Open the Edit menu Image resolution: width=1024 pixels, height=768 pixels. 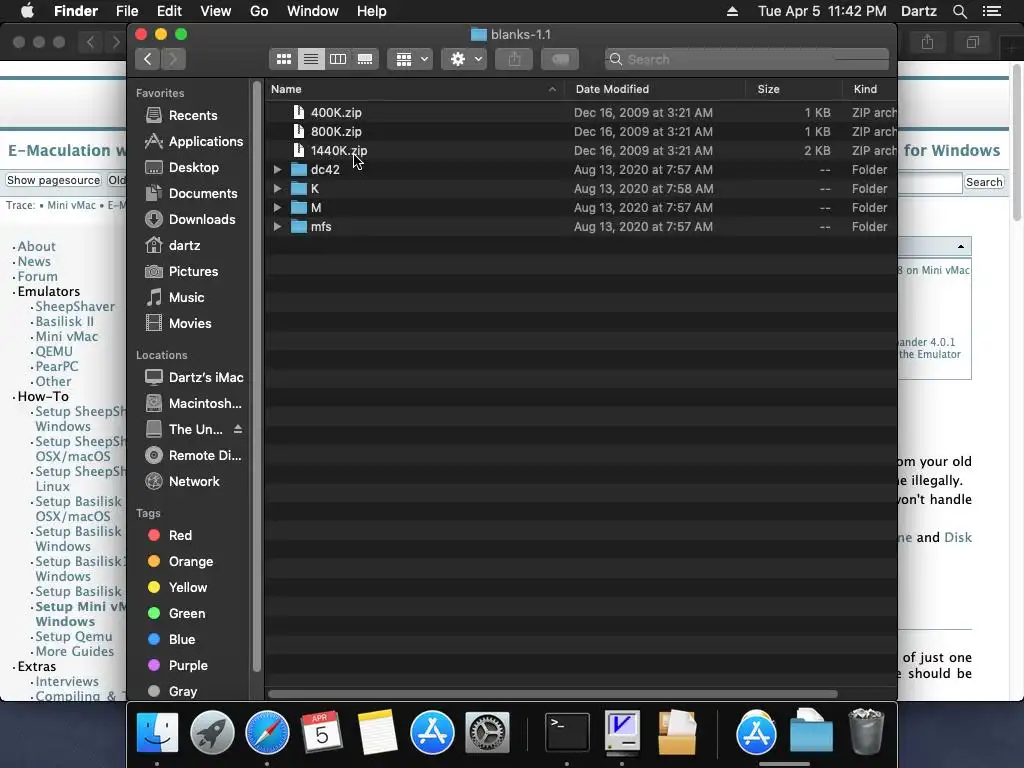coord(169,11)
